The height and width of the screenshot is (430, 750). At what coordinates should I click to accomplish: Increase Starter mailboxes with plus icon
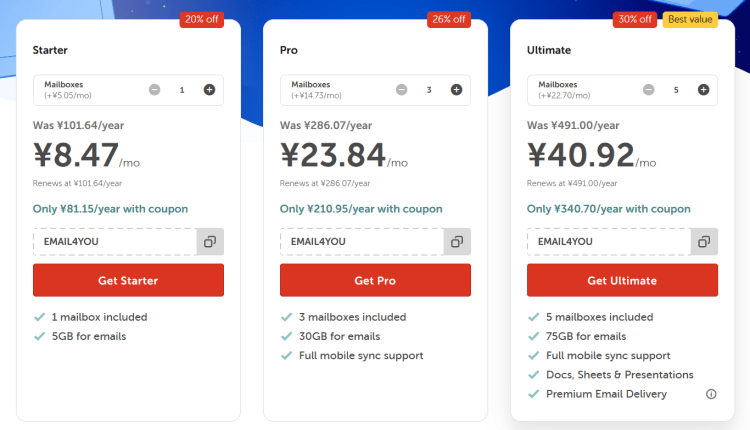pyautogui.click(x=209, y=89)
